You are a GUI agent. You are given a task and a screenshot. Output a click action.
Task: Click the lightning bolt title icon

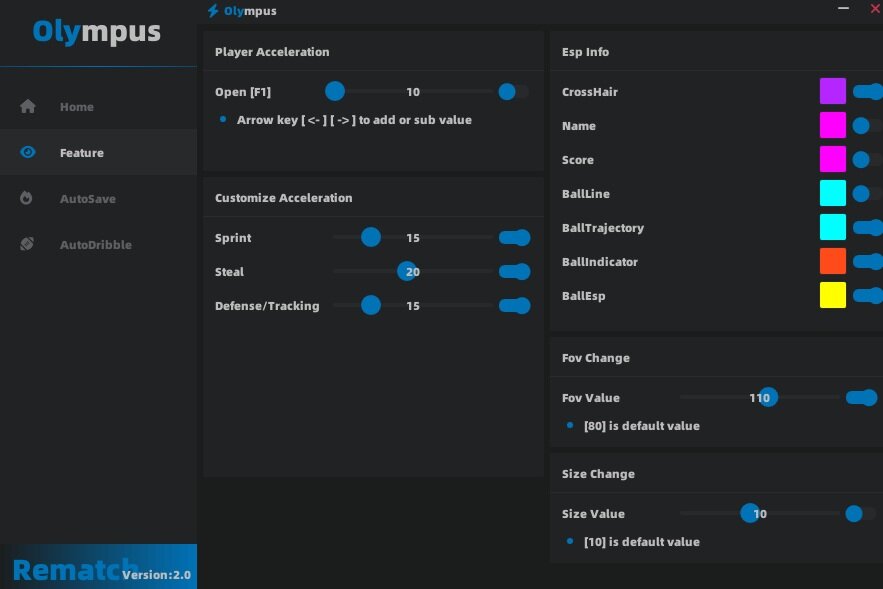(213, 11)
